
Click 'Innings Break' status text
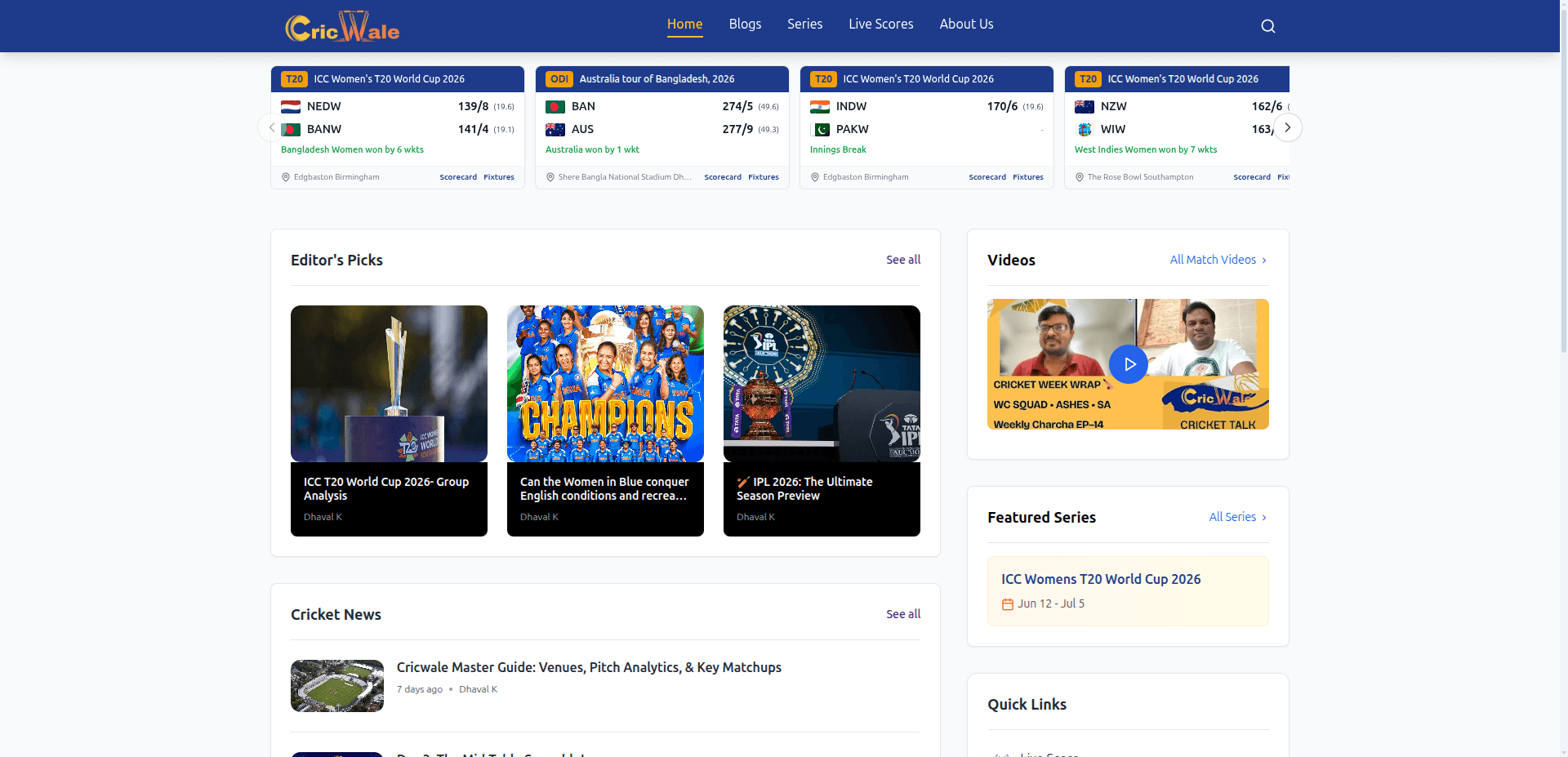pos(838,150)
